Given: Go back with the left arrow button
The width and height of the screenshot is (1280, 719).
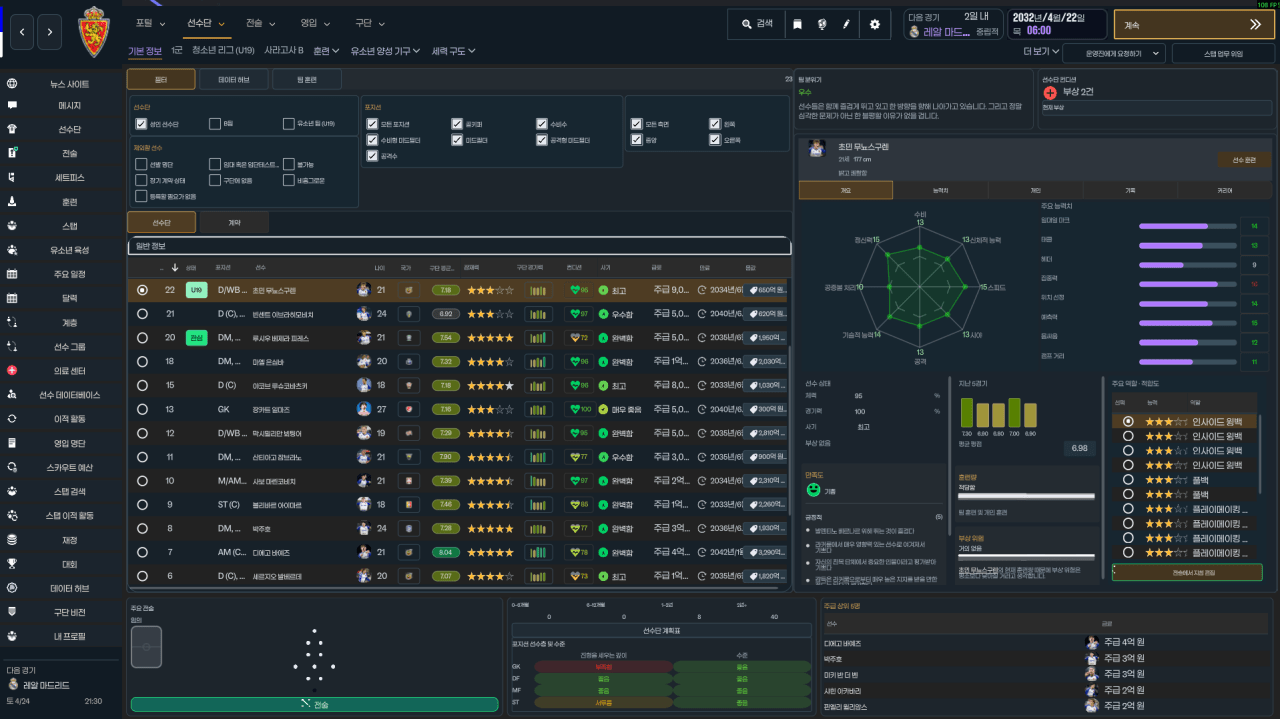Looking at the screenshot, I should (22, 32).
